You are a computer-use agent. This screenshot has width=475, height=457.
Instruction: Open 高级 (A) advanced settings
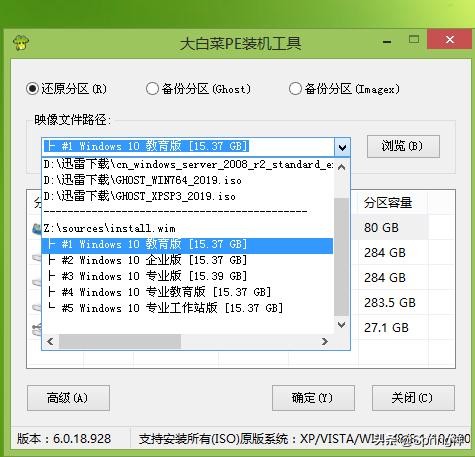(x=68, y=398)
